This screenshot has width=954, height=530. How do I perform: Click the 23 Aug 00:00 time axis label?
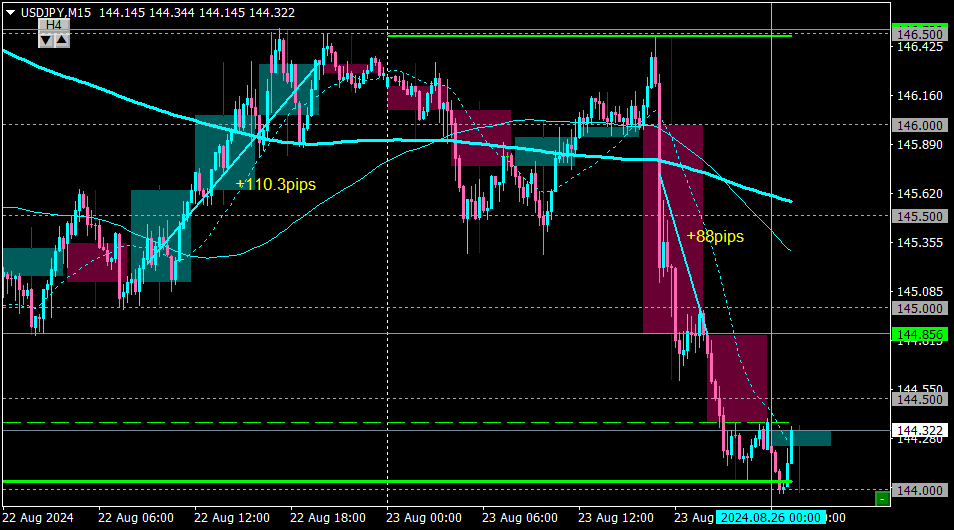tap(423, 518)
